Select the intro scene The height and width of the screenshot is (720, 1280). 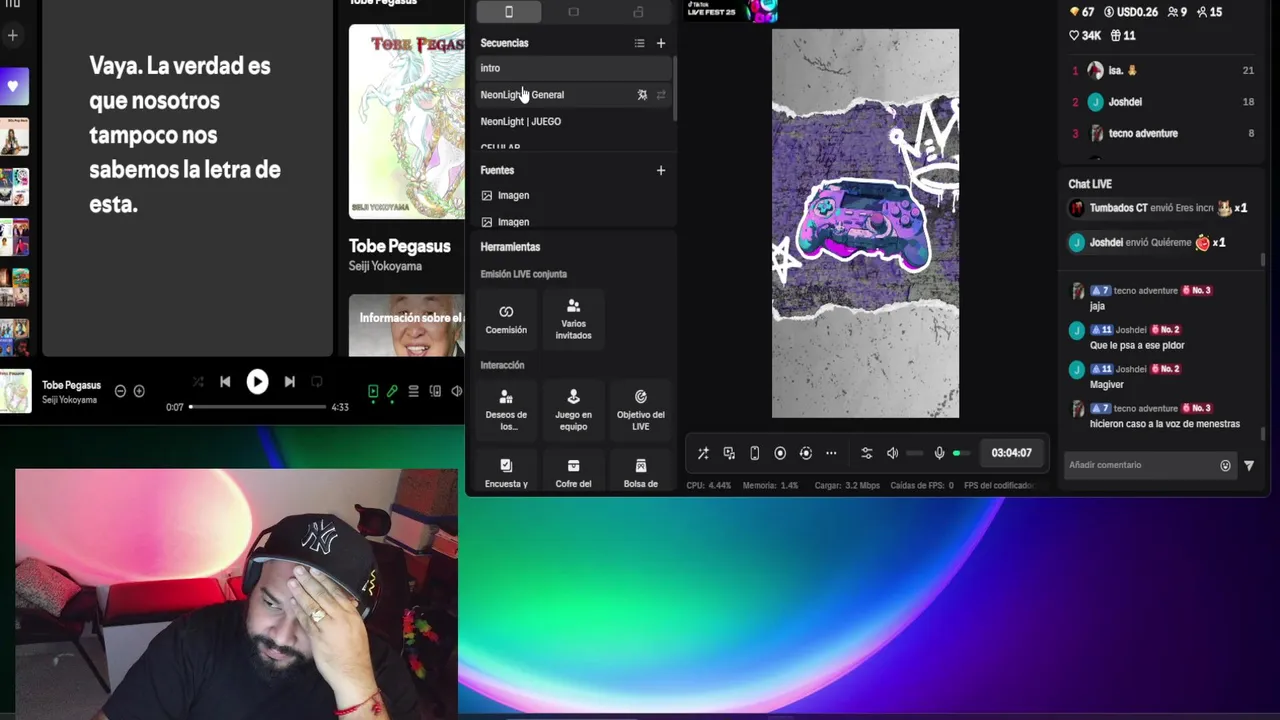click(573, 68)
